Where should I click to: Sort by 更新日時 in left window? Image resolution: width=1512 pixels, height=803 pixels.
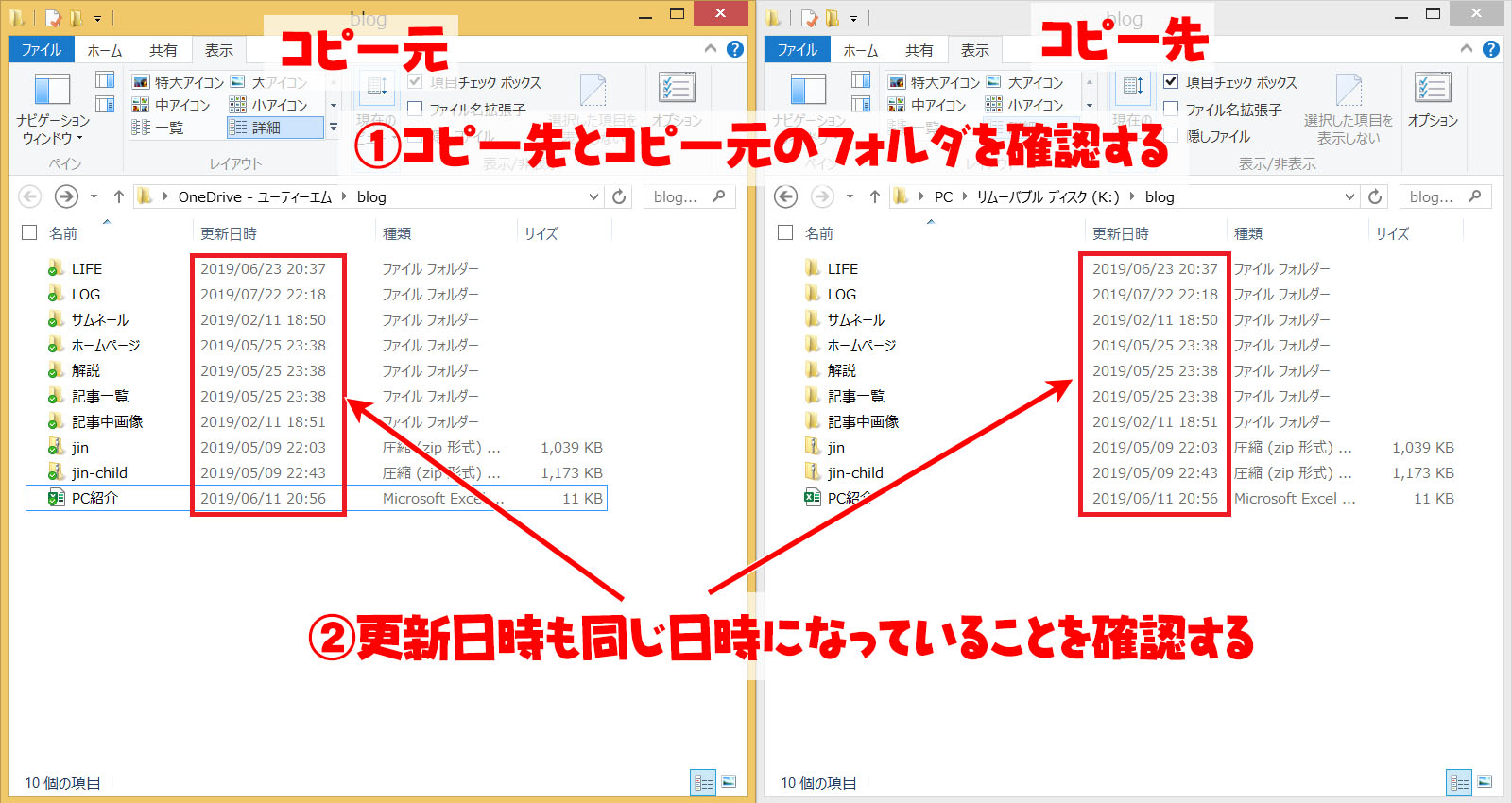point(229,233)
